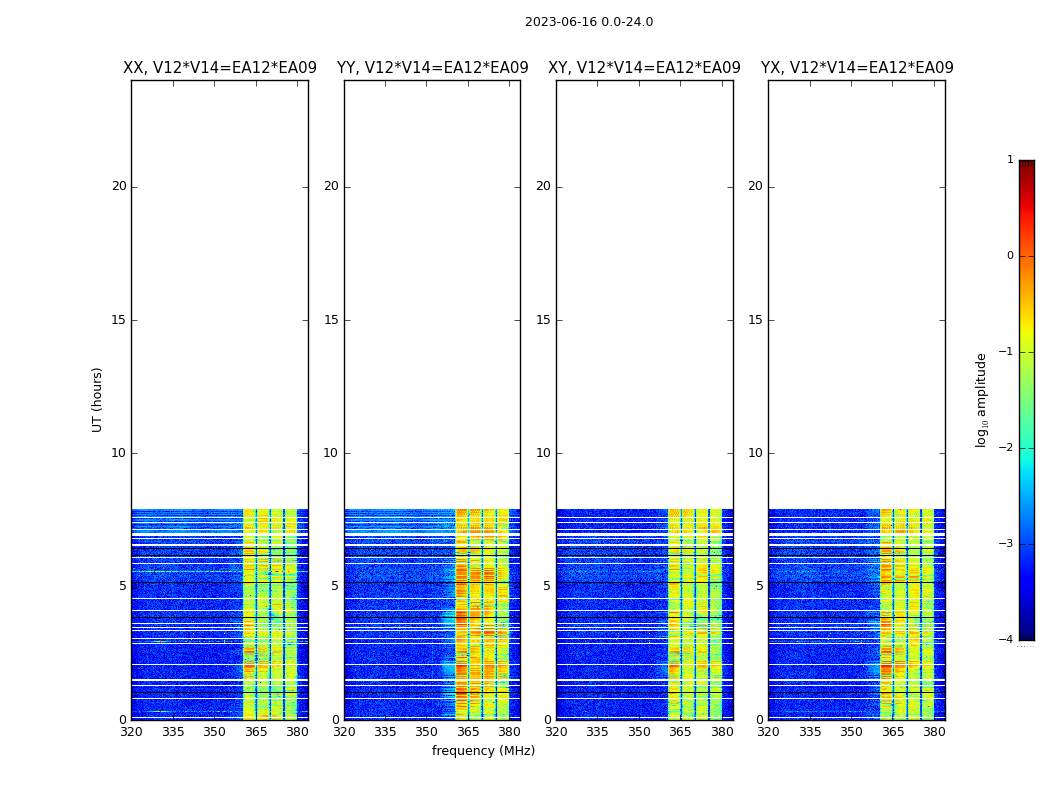Click the frequency (MHz) axis label
Image resolution: width=1050 pixels, height=800 pixels.
[x=483, y=751]
